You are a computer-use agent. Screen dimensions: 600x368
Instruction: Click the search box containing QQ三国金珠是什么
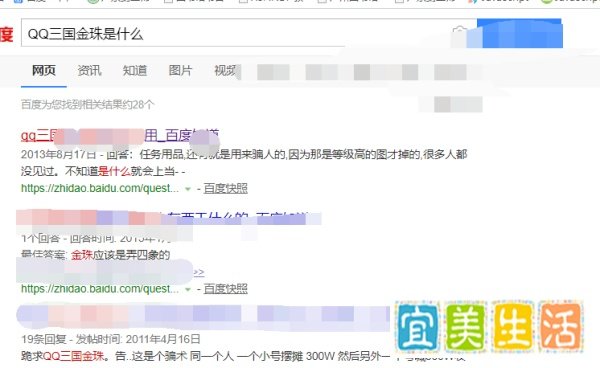pyautogui.click(x=249, y=34)
